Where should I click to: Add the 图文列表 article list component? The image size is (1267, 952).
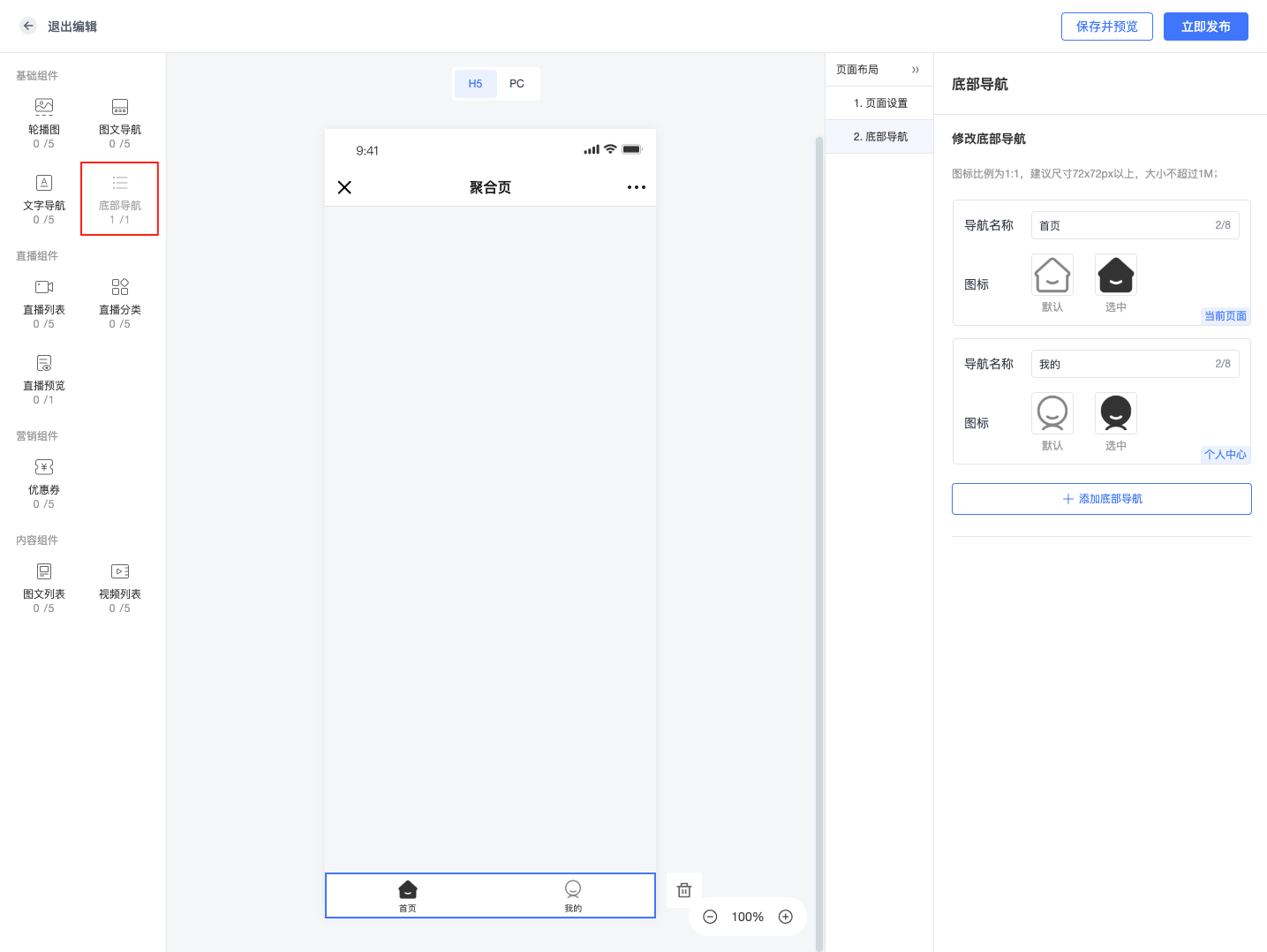[x=44, y=587]
